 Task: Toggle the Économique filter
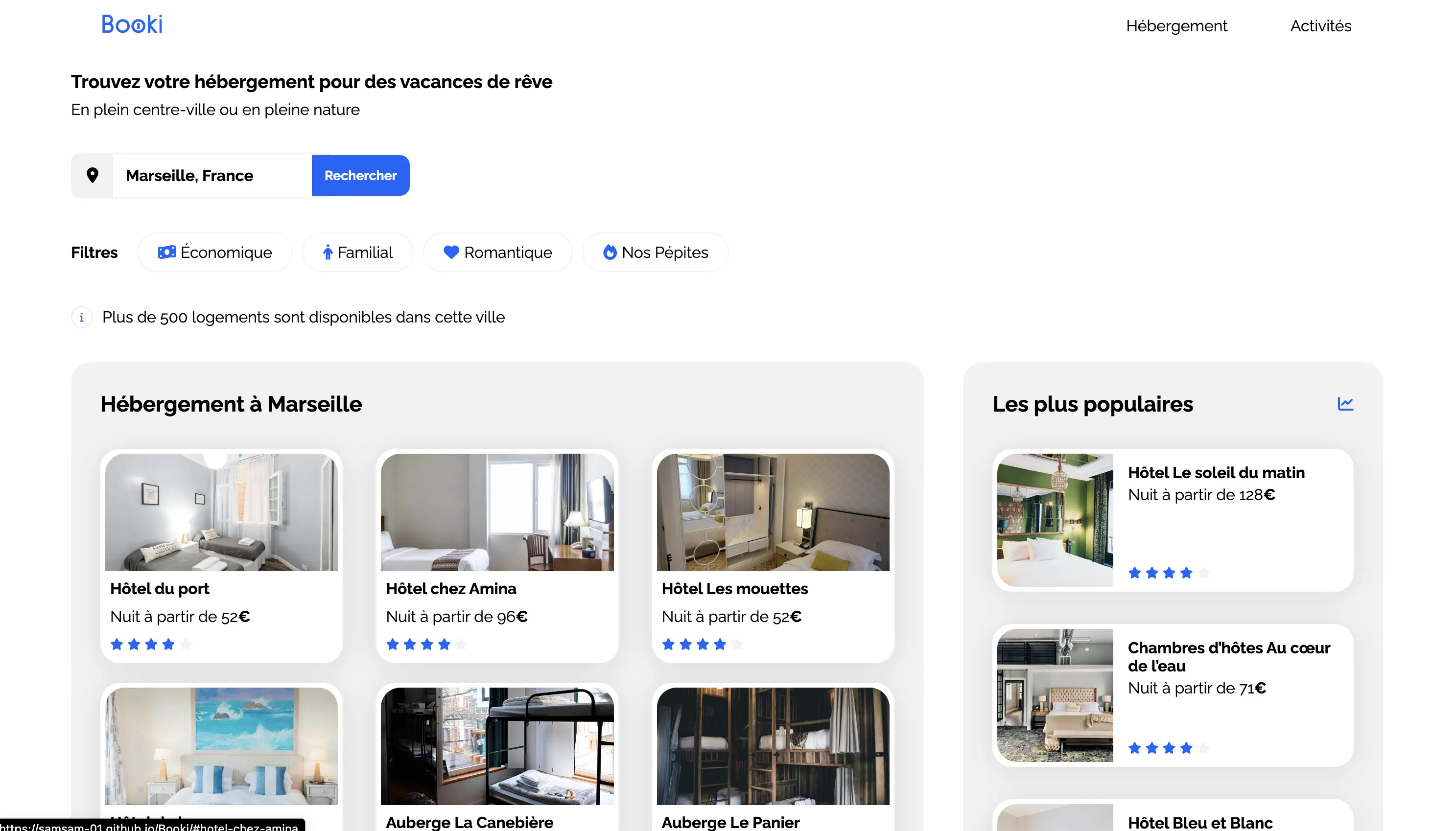tap(215, 252)
